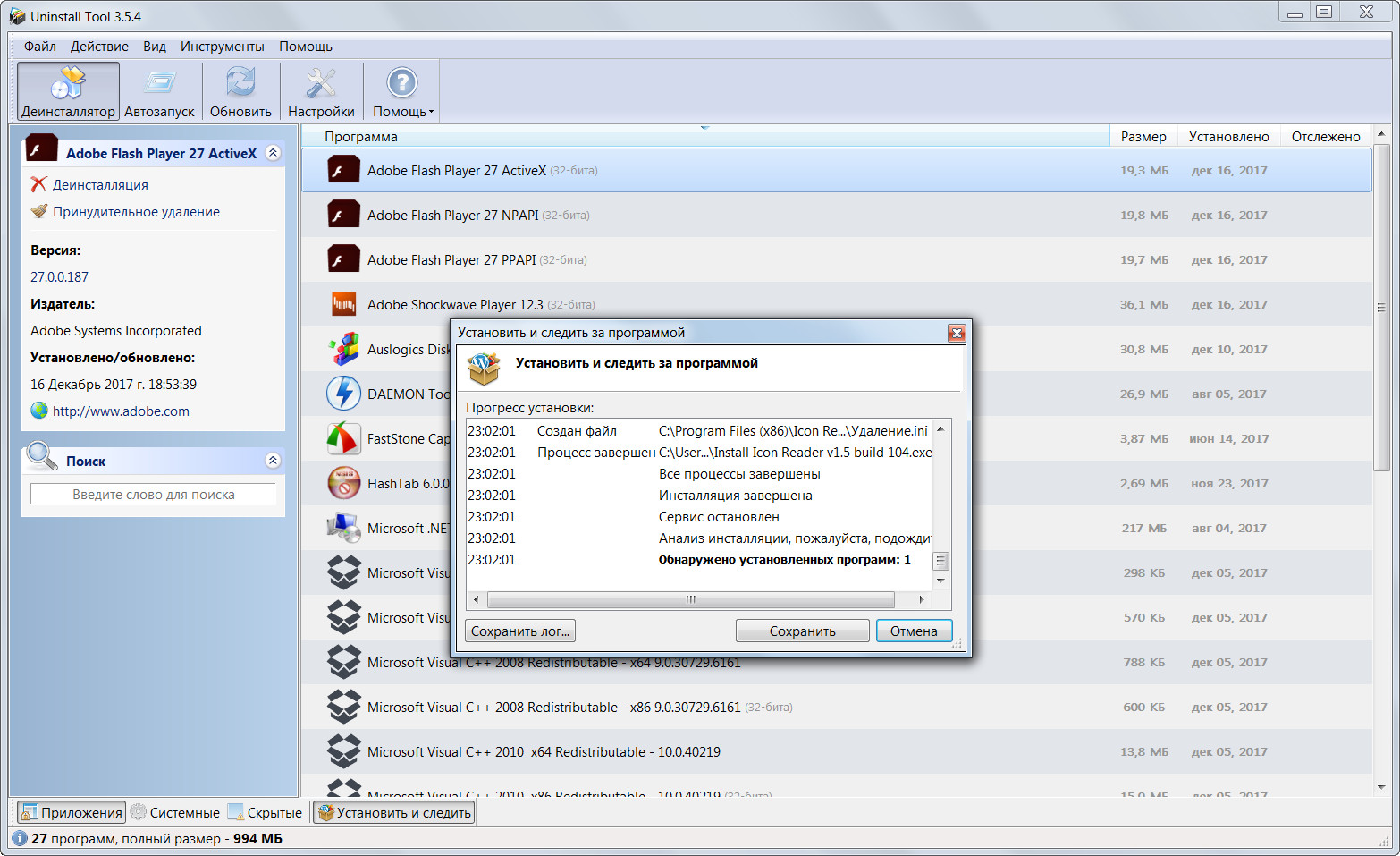Click publisher Adobe Systems Incorporated
Image resolution: width=1400 pixels, height=856 pixels.
[116, 331]
